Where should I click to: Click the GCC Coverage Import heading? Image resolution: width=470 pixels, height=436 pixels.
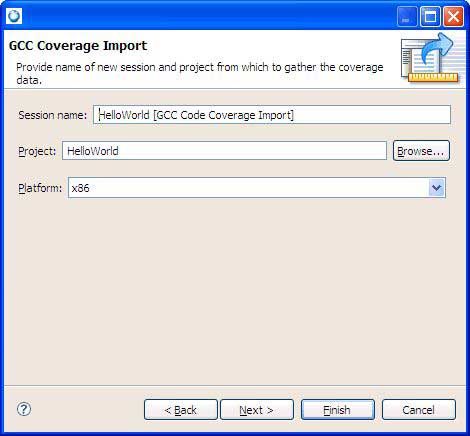tap(78, 46)
